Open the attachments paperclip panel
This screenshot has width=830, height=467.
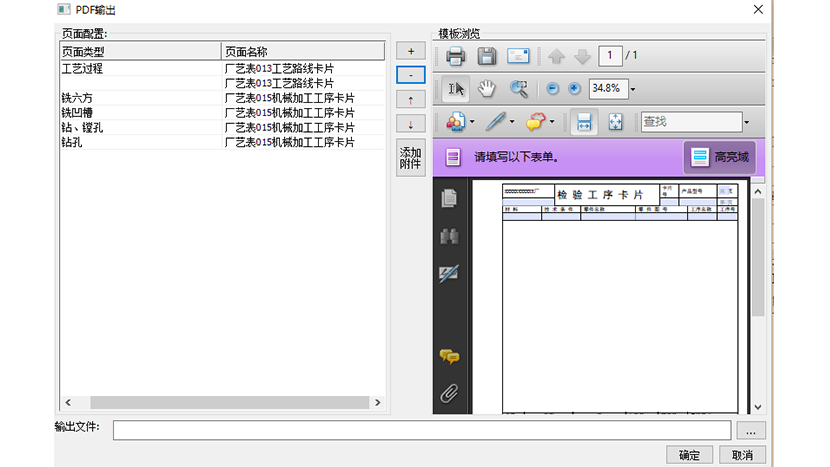click(449, 394)
